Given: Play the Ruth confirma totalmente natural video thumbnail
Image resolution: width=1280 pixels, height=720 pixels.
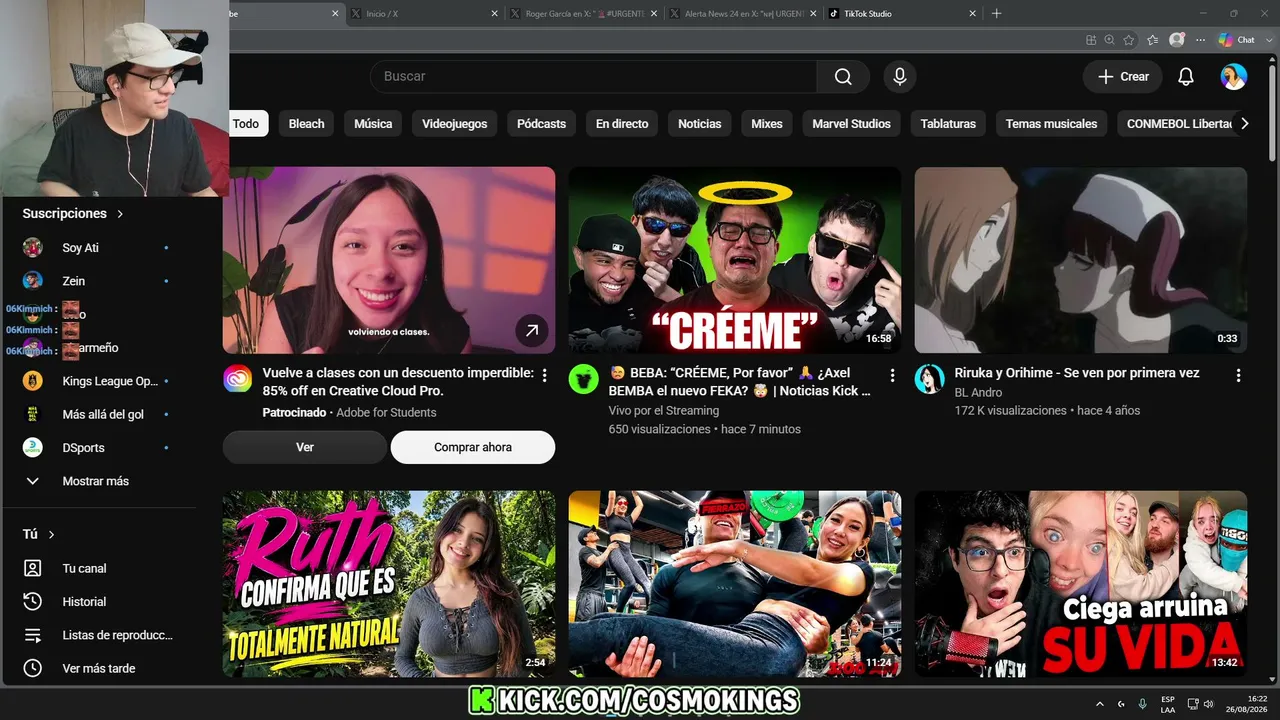Looking at the screenshot, I should (x=389, y=584).
